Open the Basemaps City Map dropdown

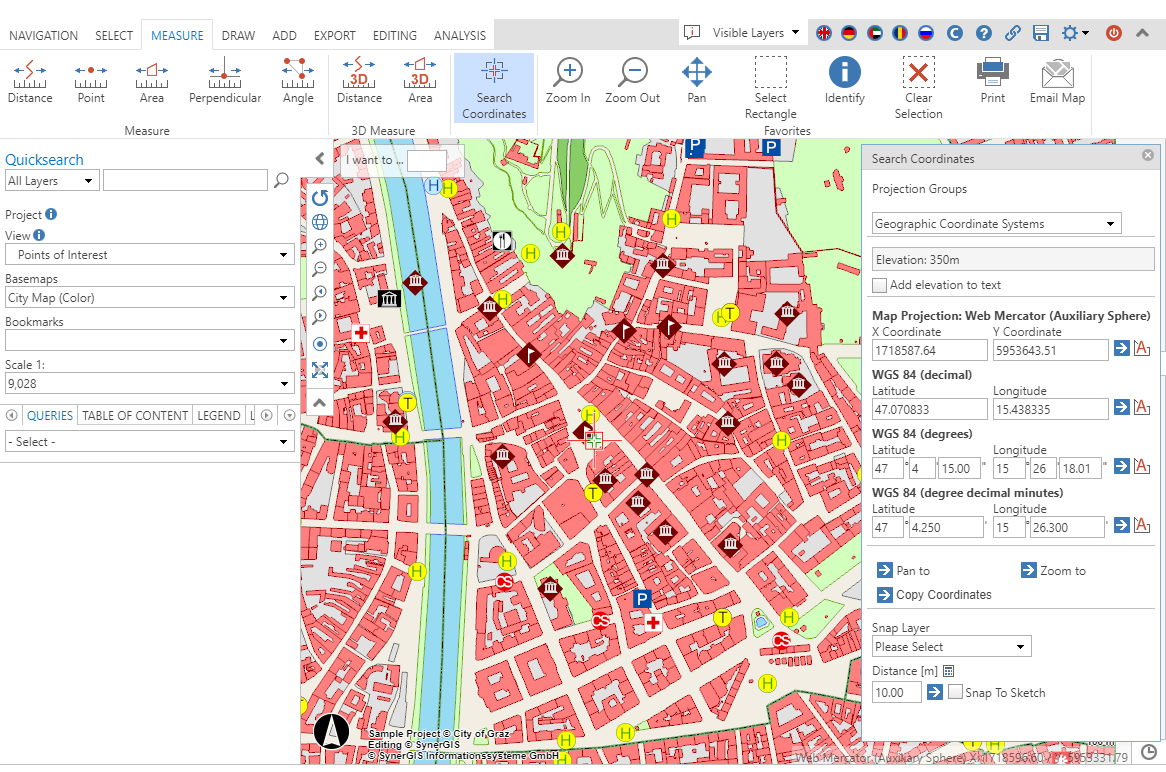[x=149, y=297]
